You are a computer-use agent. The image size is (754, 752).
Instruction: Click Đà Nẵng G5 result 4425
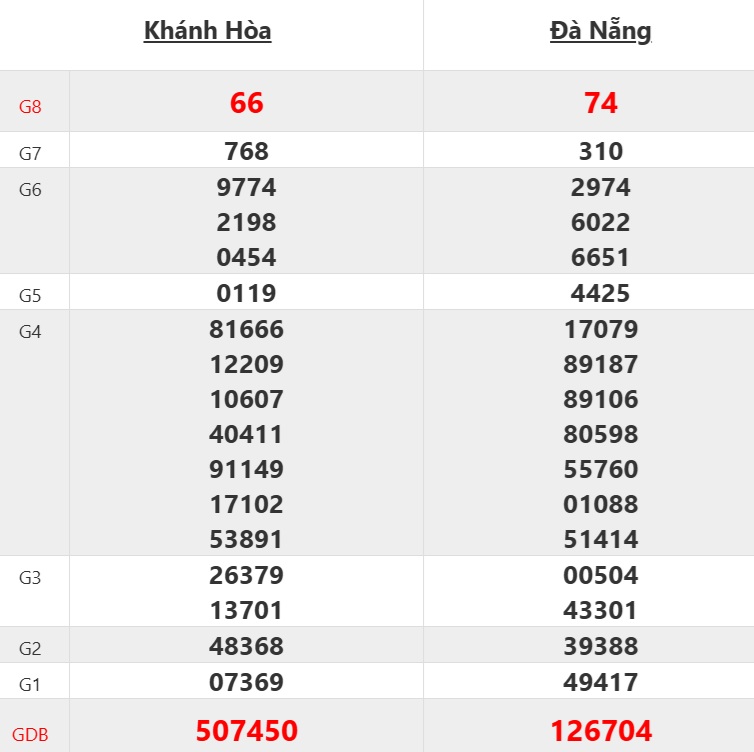601,293
